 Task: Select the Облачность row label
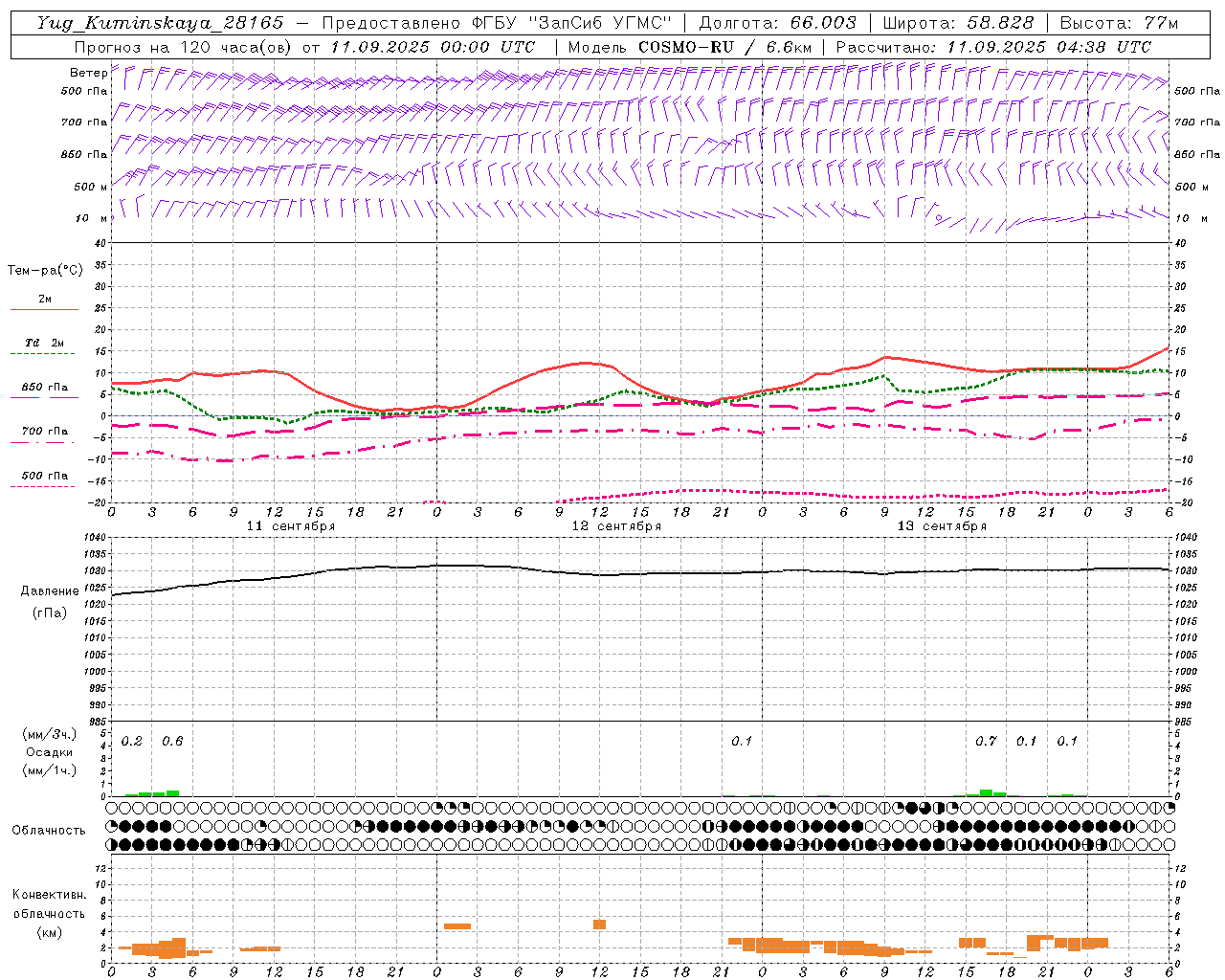click(x=49, y=831)
